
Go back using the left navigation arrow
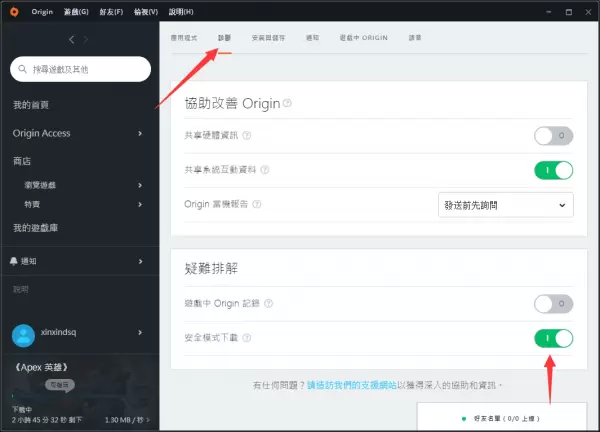point(72,39)
